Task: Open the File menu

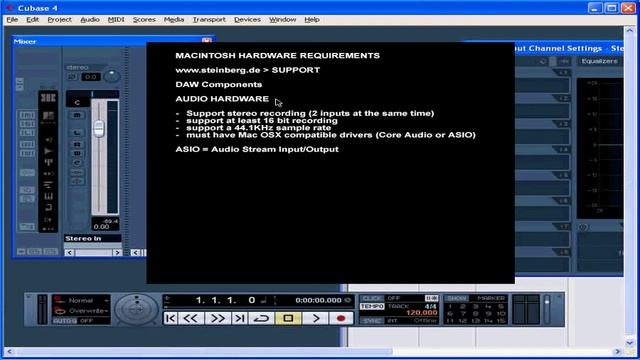Action: 12,20
